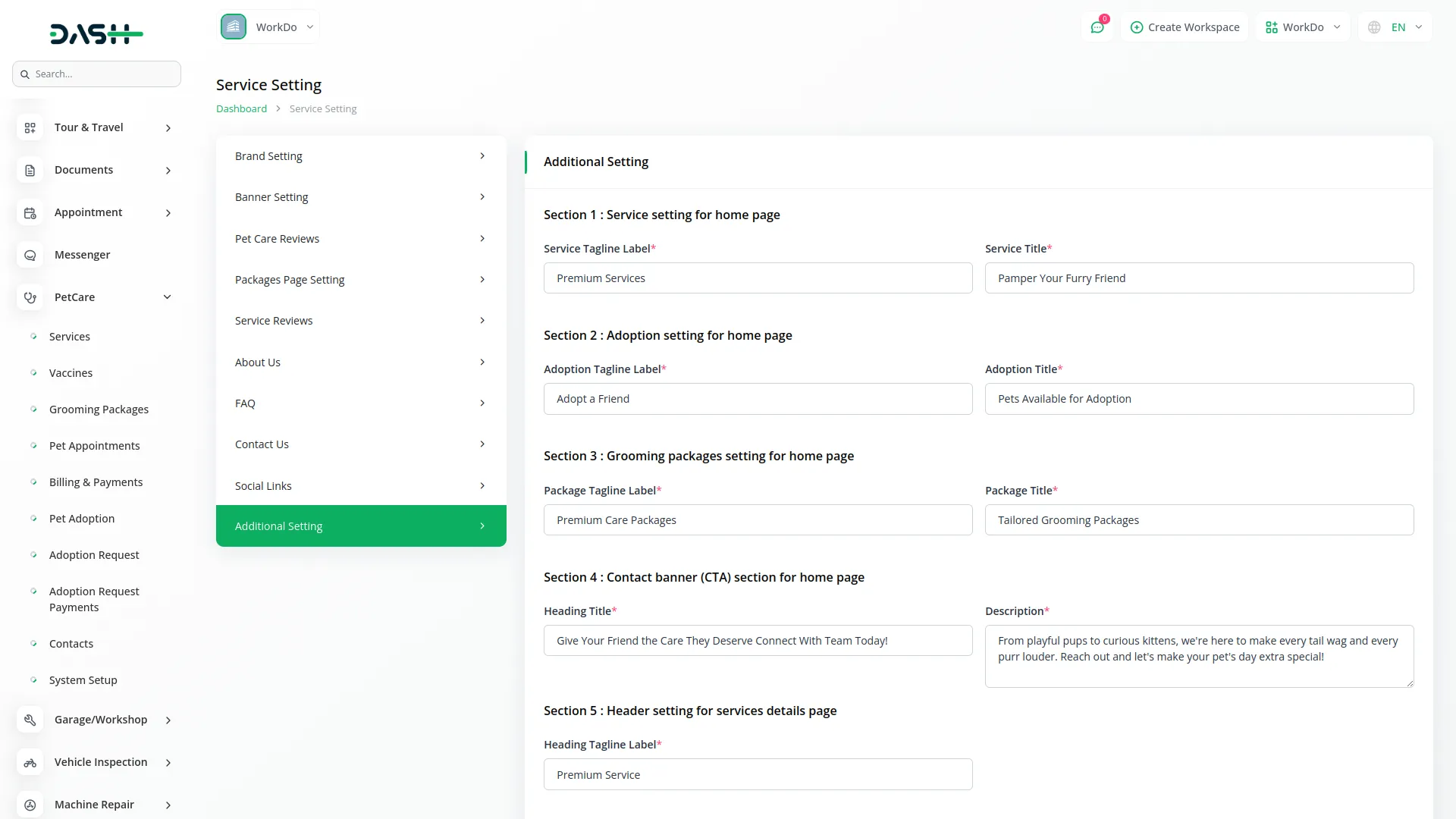This screenshot has height=819, width=1456.
Task: Click the Garage/Workshop wrench icon
Action: [x=30, y=720]
